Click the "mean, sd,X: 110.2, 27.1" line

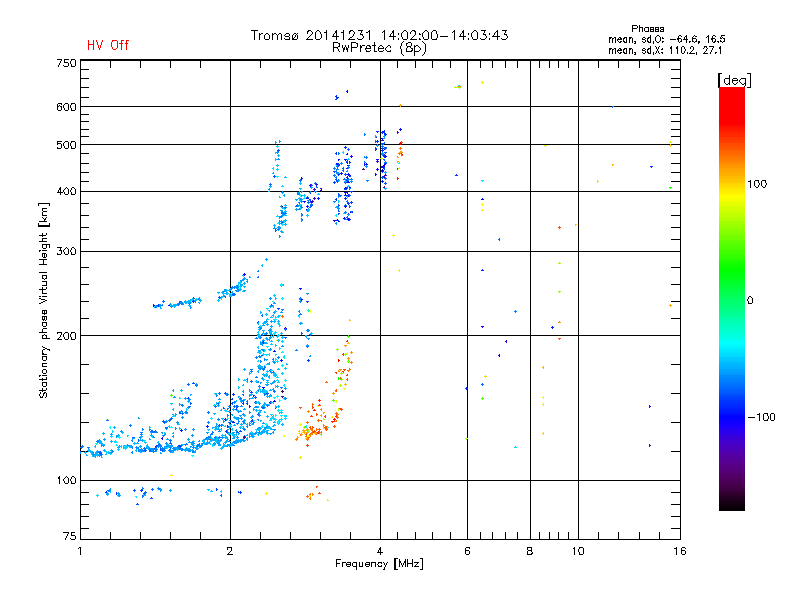pos(665,50)
